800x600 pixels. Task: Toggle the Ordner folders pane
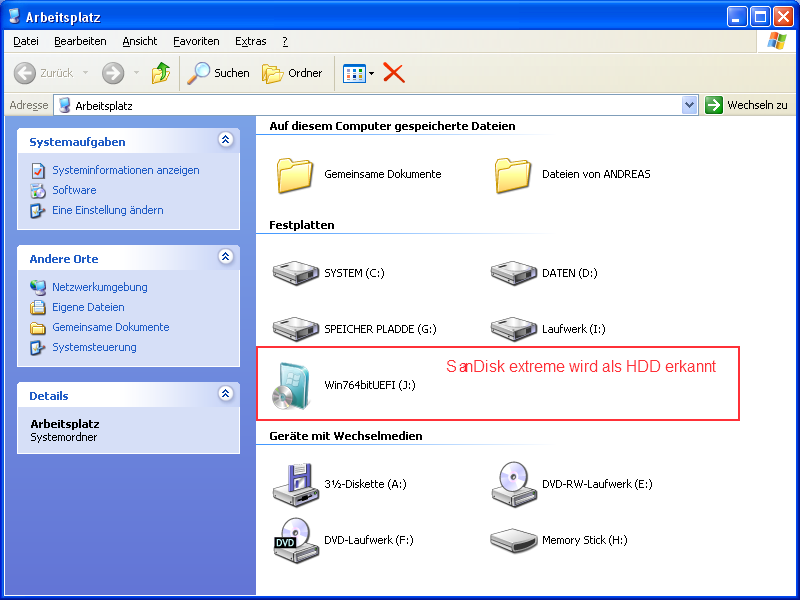point(292,73)
